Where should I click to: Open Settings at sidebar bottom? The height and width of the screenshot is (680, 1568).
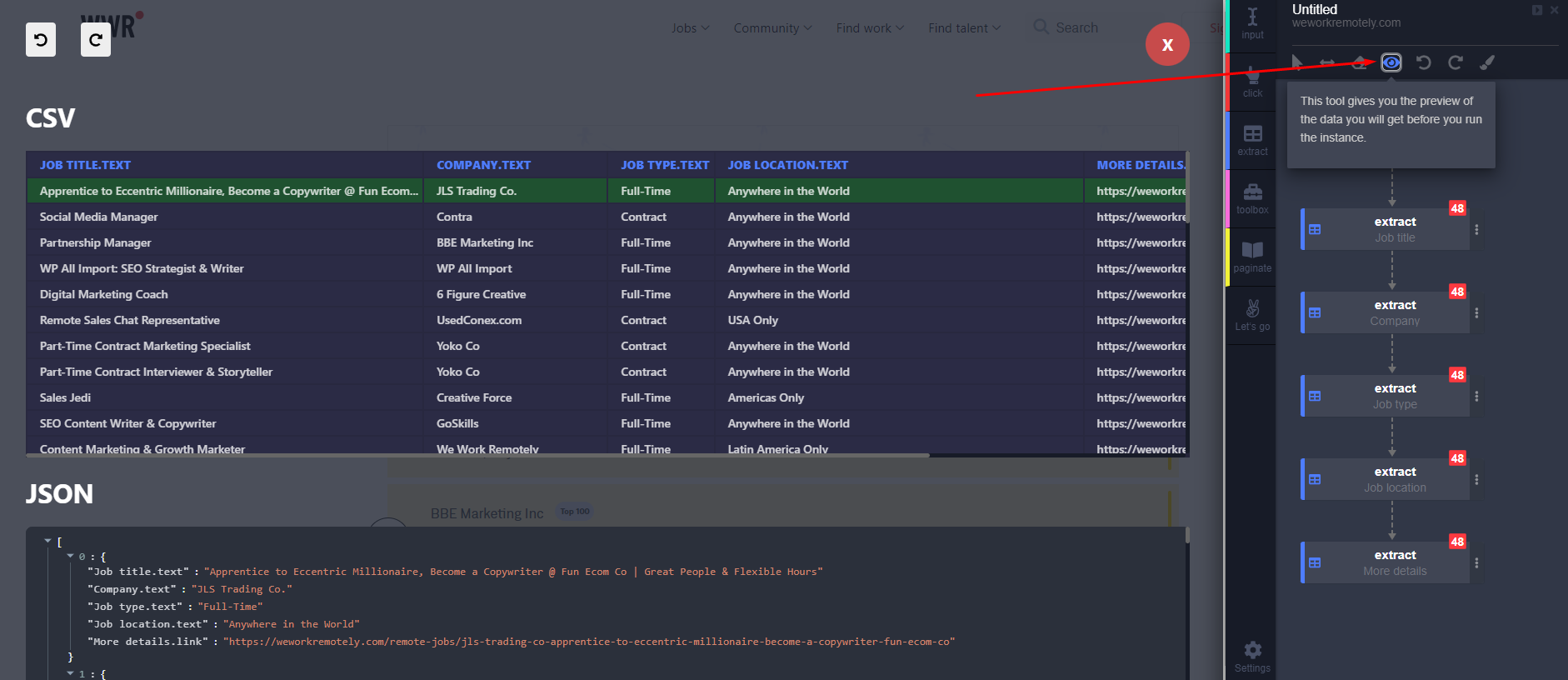click(x=1252, y=657)
